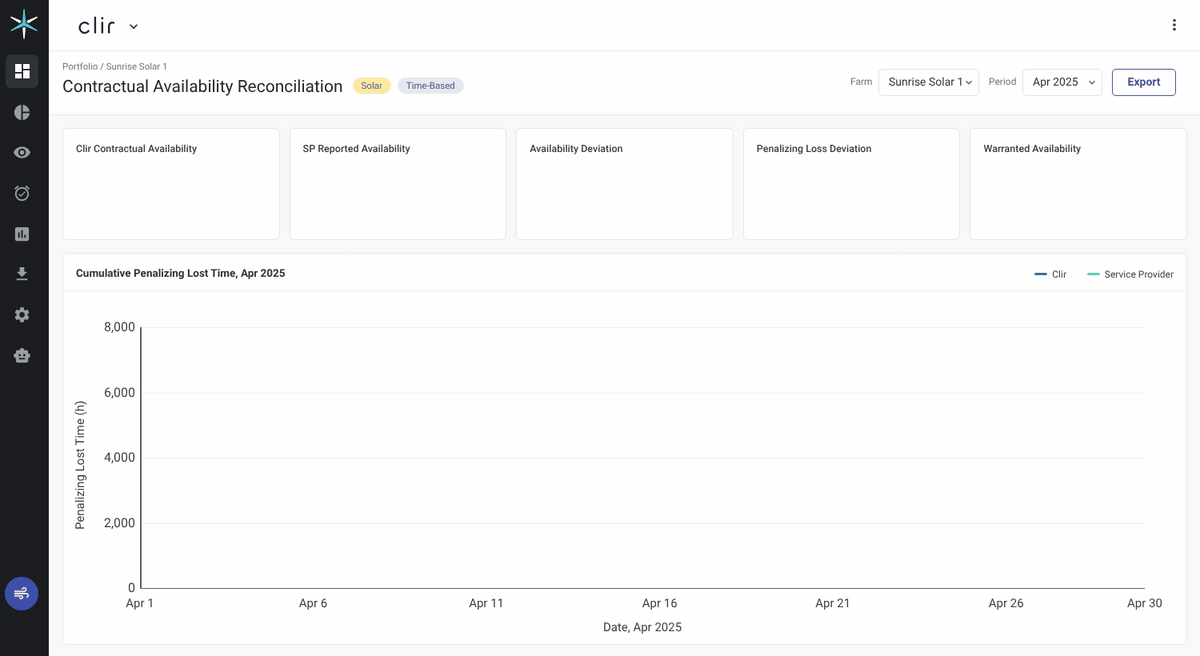Image resolution: width=1200 pixels, height=656 pixels.
Task: Go to Portfolio breadcrumb link
Action: coord(80,66)
